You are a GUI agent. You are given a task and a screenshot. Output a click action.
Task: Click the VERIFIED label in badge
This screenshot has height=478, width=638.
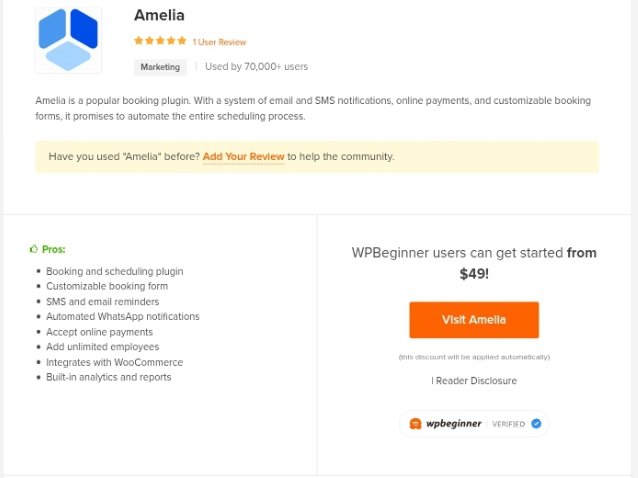coord(509,424)
